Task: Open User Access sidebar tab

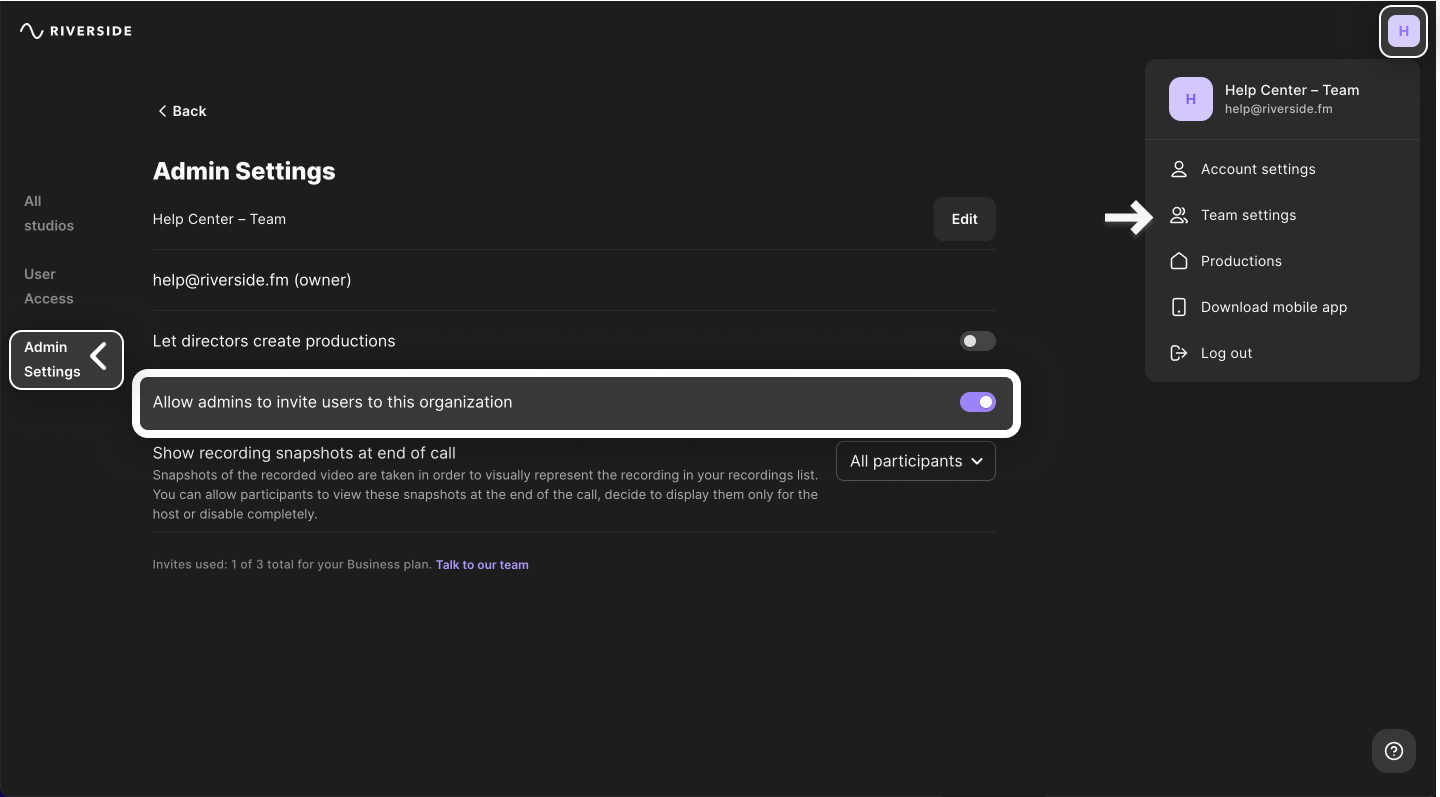Action: click(x=49, y=286)
